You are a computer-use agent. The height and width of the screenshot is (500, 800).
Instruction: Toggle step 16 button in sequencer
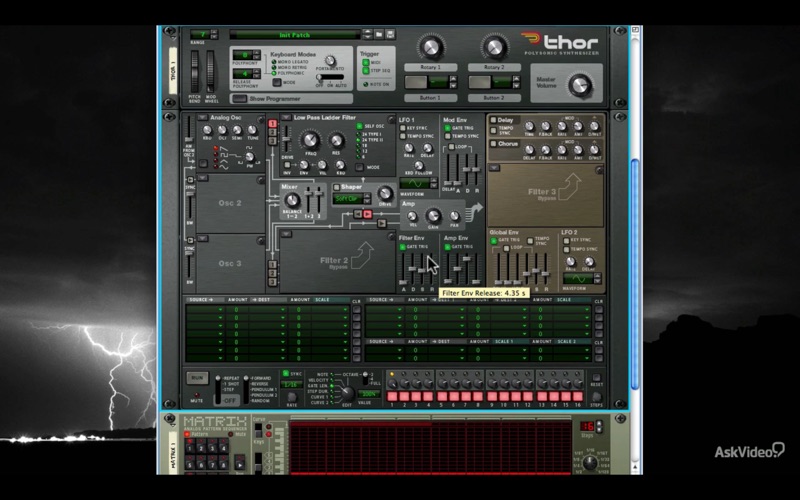pos(578,396)
